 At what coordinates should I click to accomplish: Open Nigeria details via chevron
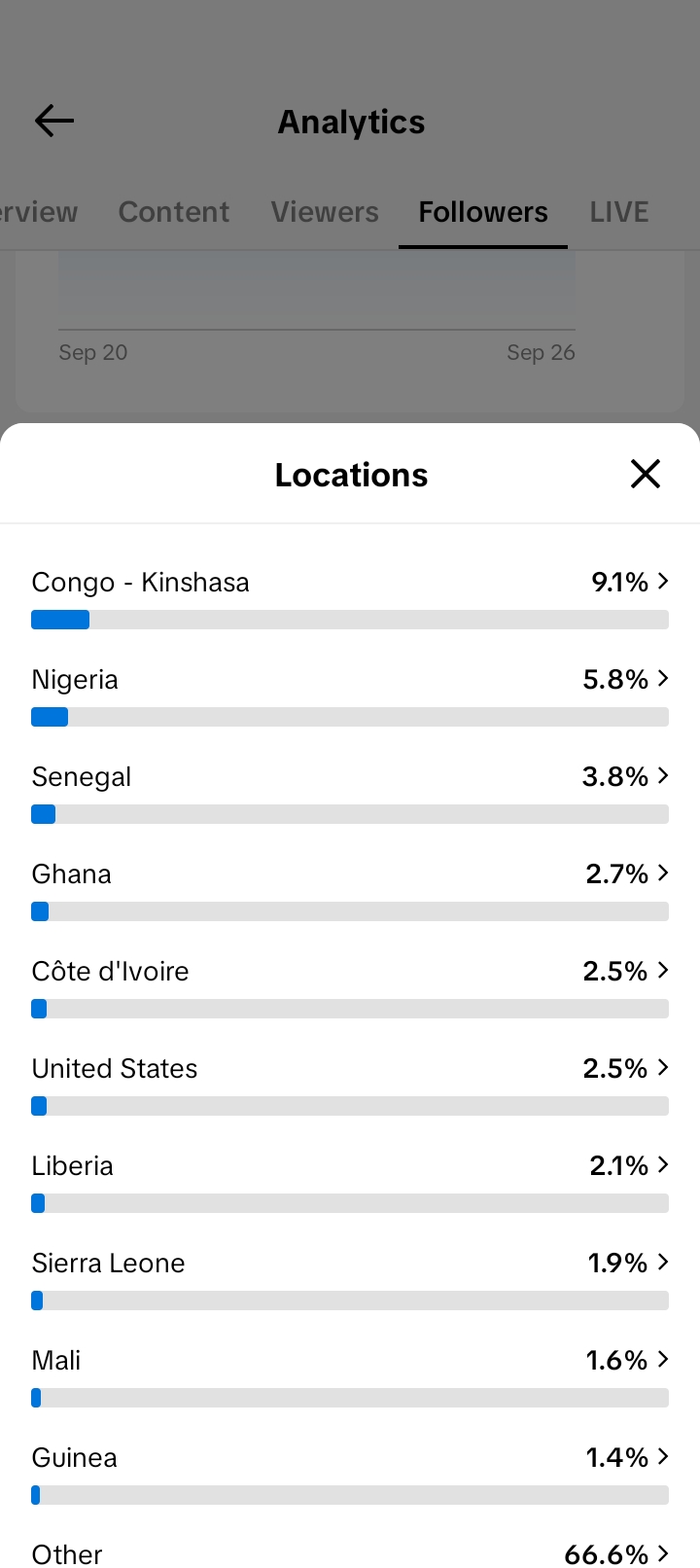pyautogui.click(x=663, y=678)
